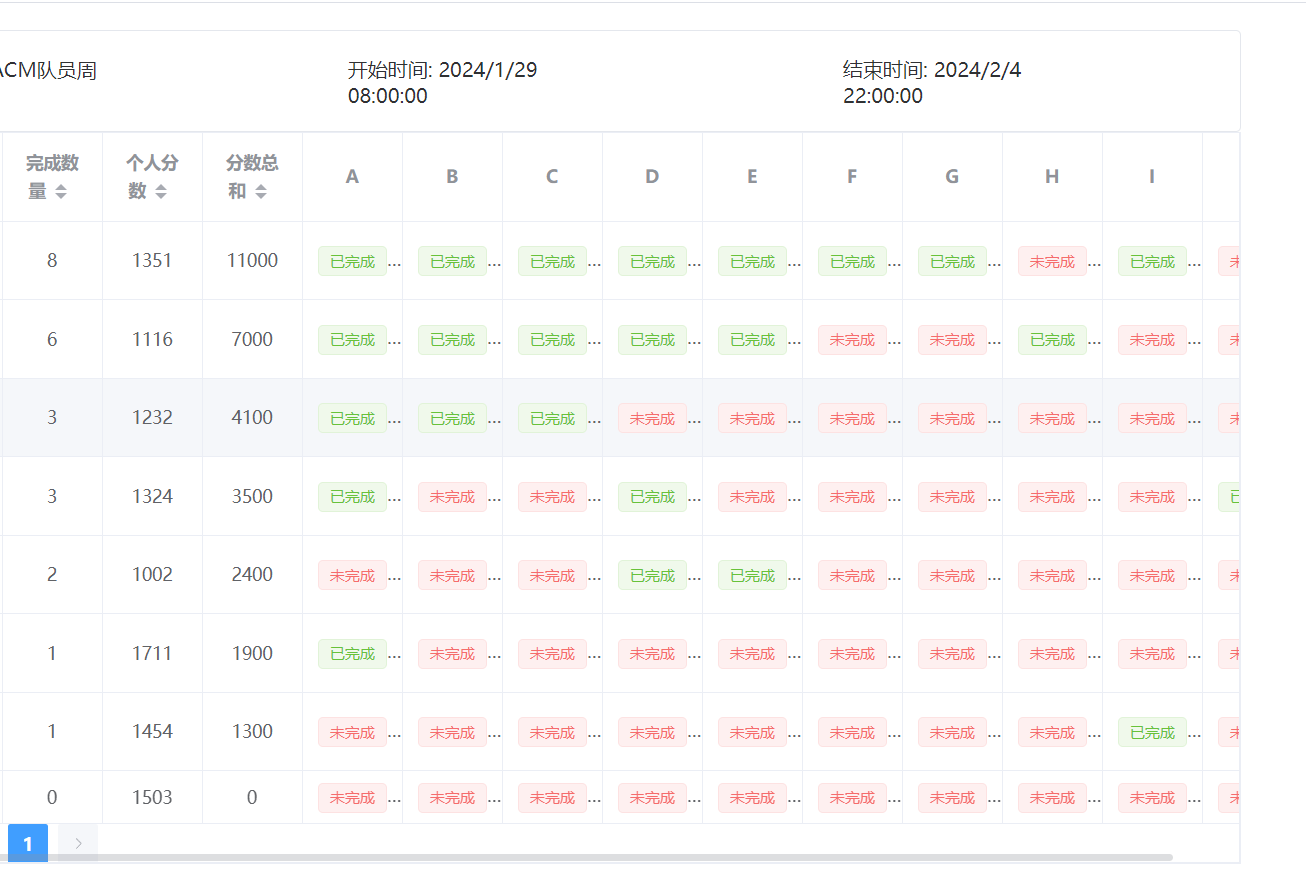
Task: Click column header E
Action: point(752,176)
